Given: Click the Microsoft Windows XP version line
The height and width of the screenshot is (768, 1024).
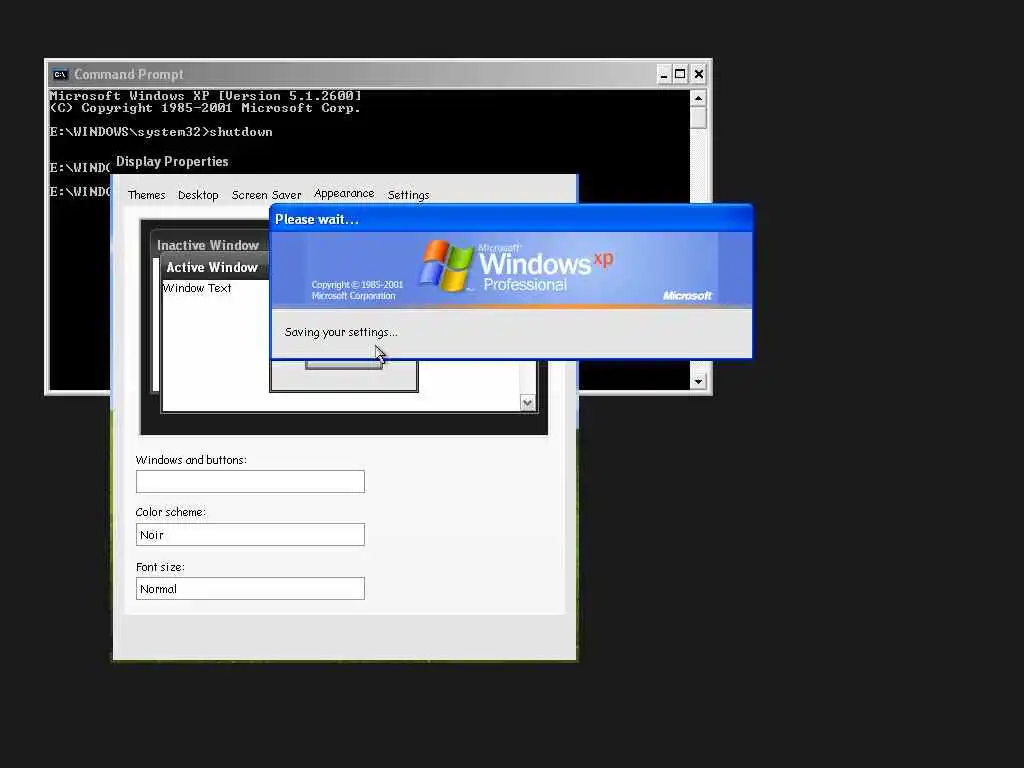Looking at the screenshot, I should pos(205,96).
